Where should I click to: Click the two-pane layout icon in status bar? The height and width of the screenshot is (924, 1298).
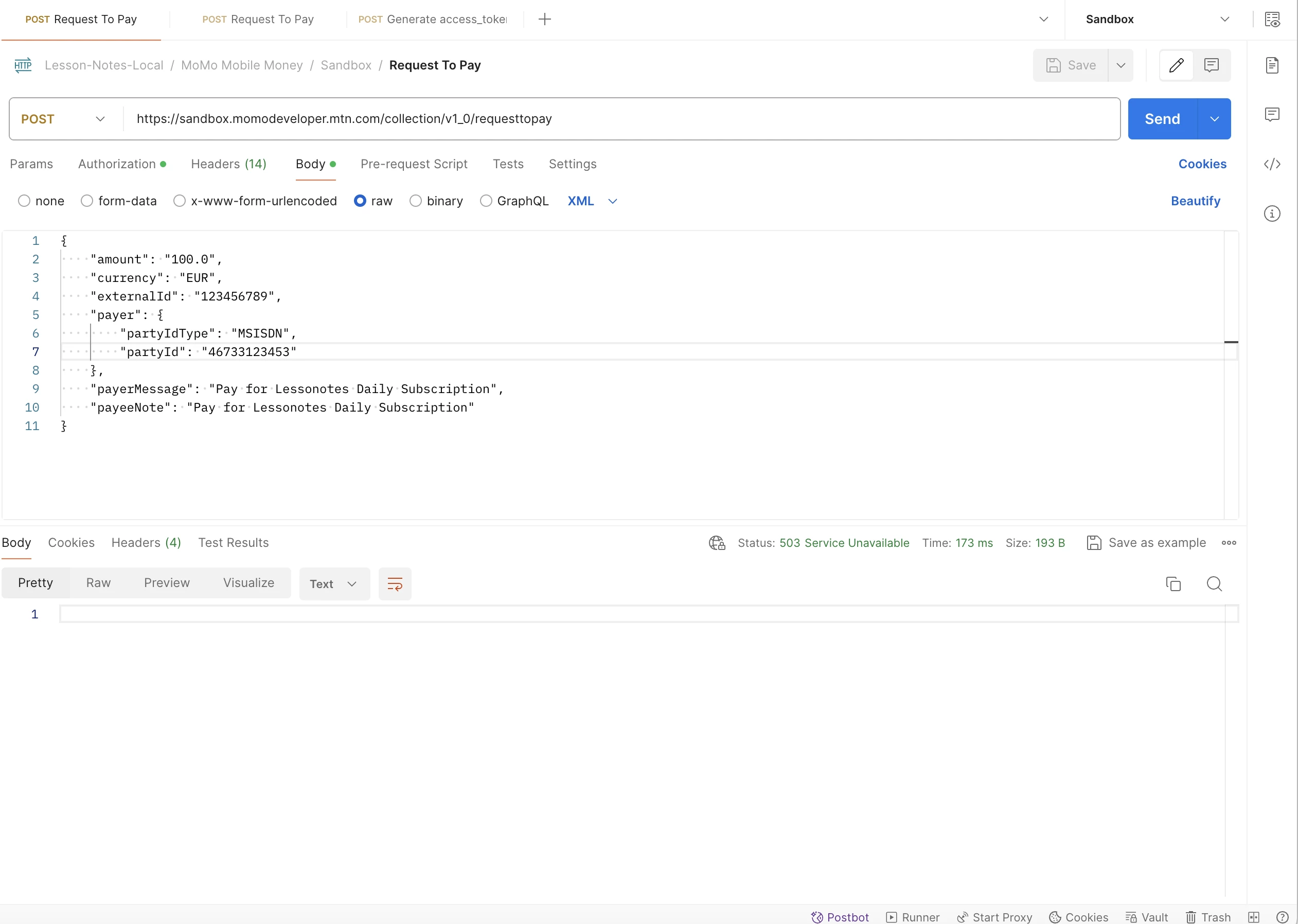[1254, 917]
